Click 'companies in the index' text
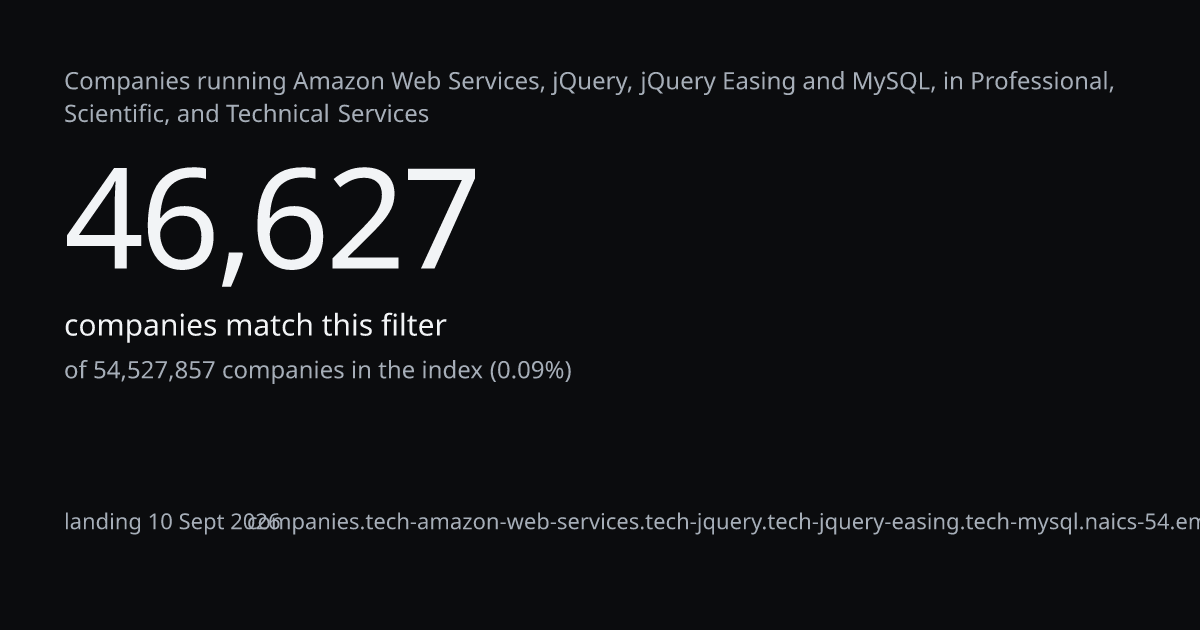Image resolution: width=1200 pixels, height=630 pixels. (352, 371)
